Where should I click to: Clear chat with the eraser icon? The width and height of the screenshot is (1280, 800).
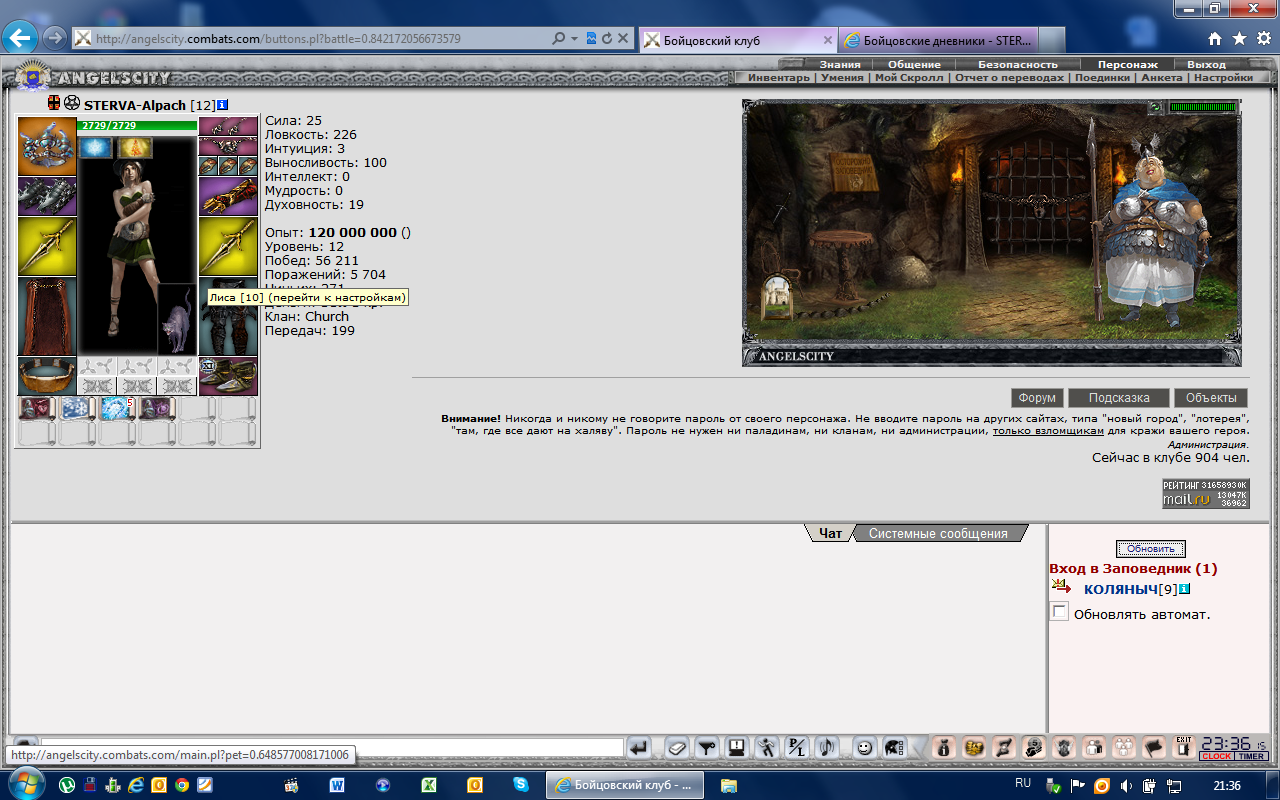(x=677, y=746)
